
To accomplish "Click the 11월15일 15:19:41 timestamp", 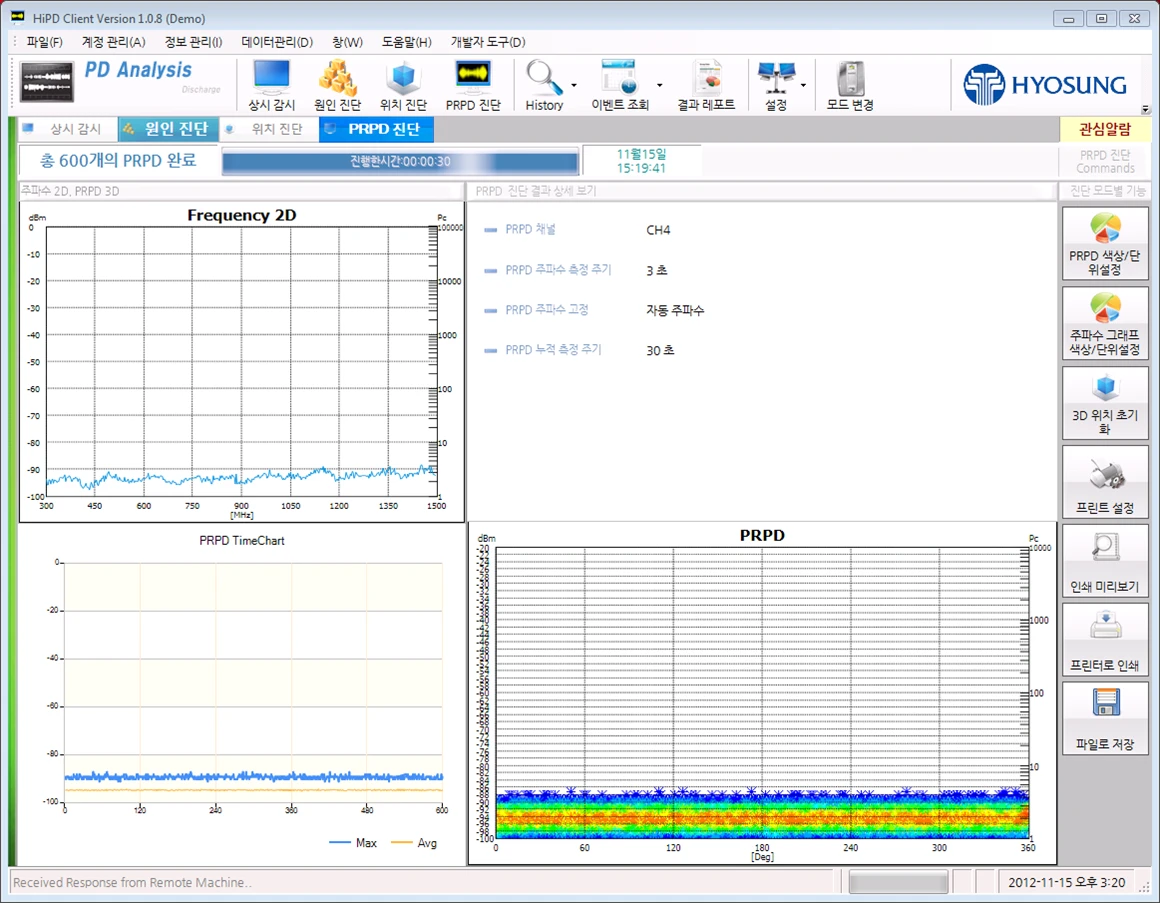I will [x=641, y=161].
